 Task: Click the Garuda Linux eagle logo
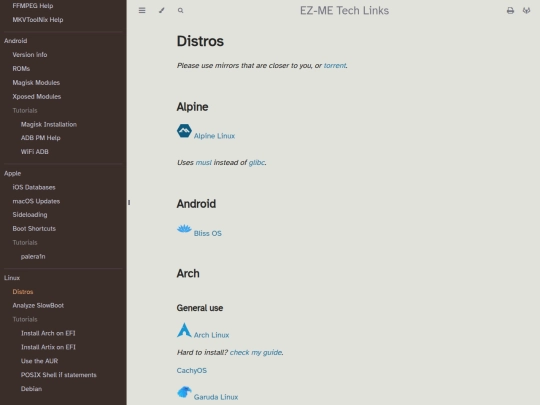tap(184, 392)
